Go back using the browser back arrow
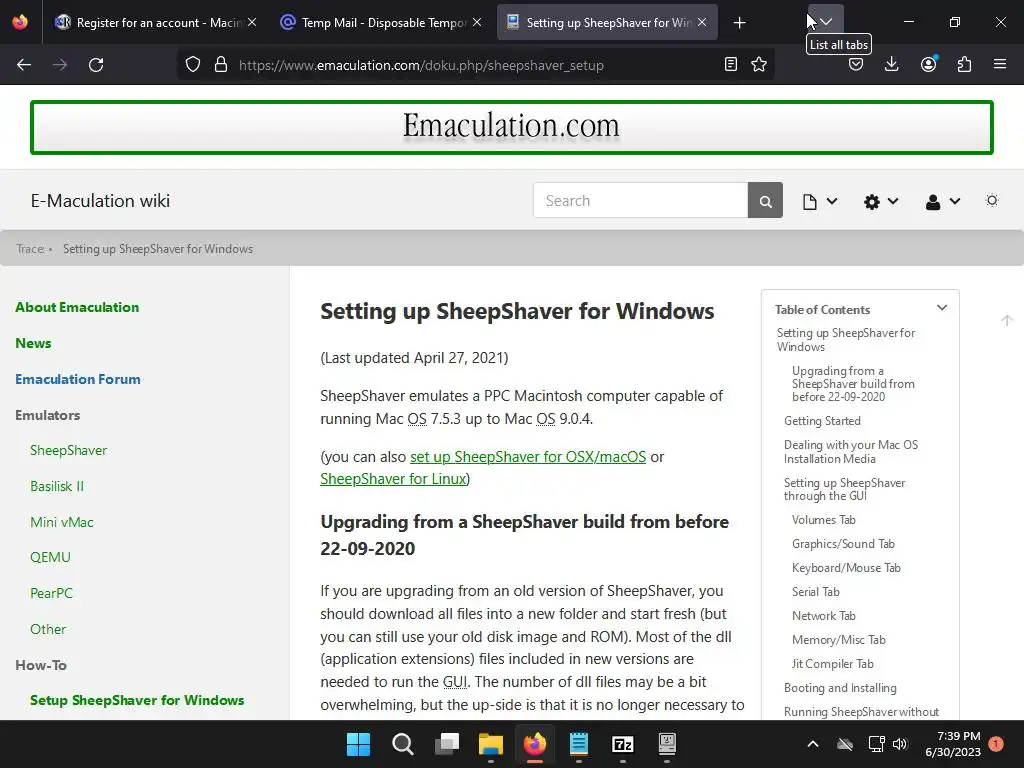The image size is (1024, 768). pos(24,65)
